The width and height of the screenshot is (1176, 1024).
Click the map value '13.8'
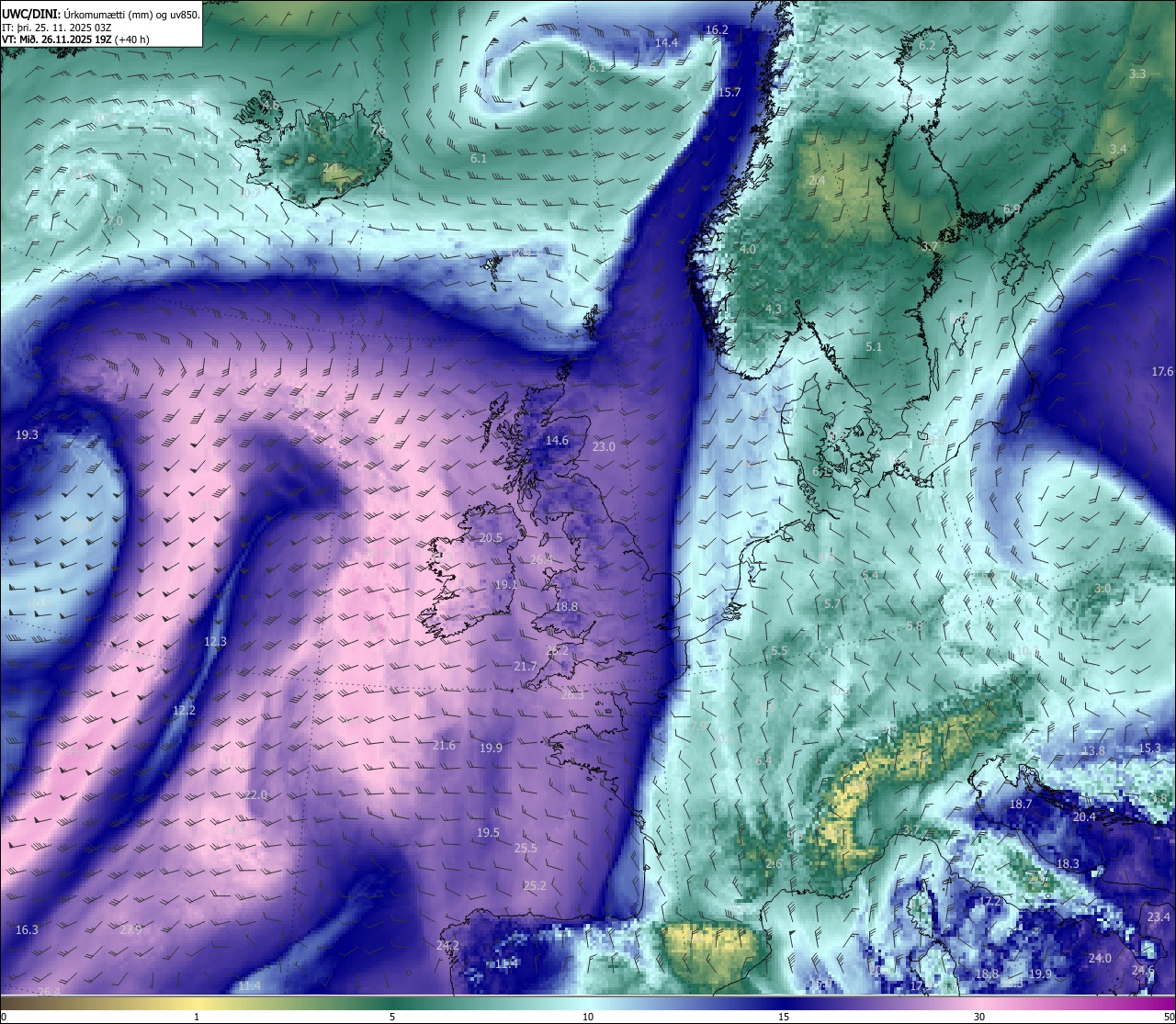1093,751
